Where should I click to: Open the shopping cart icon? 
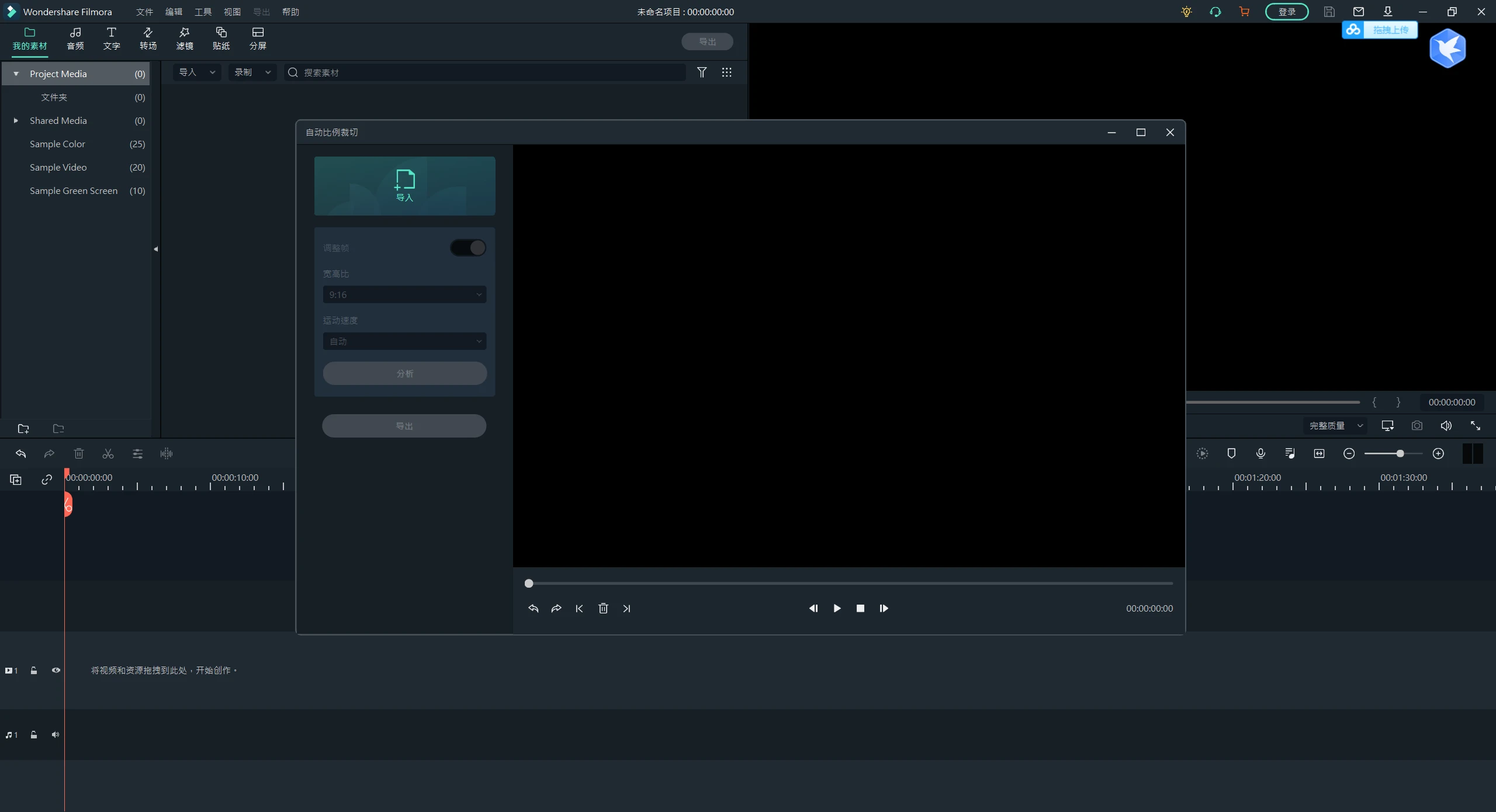coord(1244,12)
